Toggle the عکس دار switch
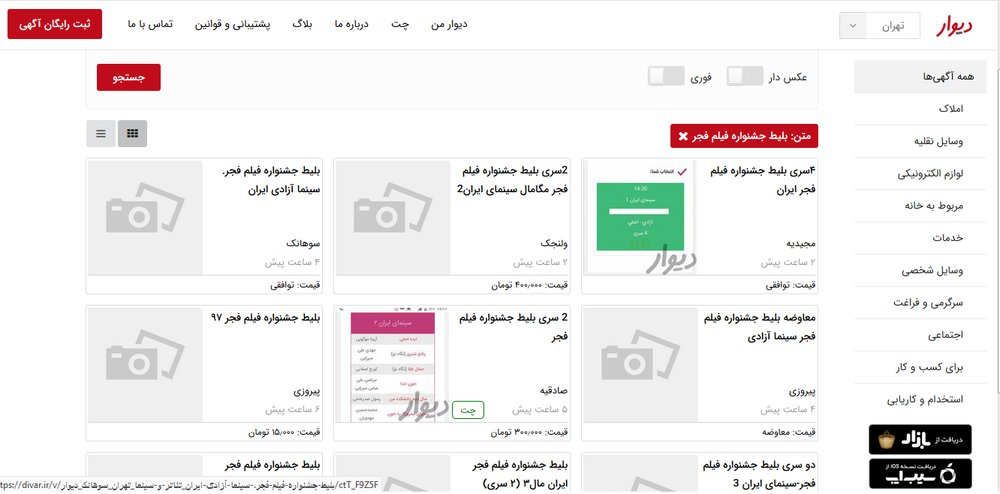 745,76
